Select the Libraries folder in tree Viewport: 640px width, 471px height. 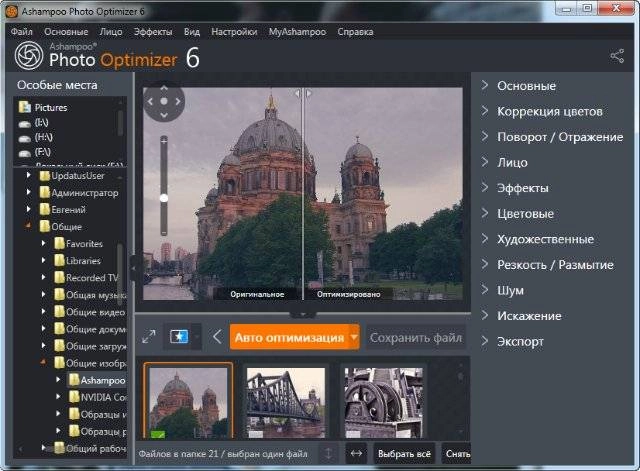[78, 260]
